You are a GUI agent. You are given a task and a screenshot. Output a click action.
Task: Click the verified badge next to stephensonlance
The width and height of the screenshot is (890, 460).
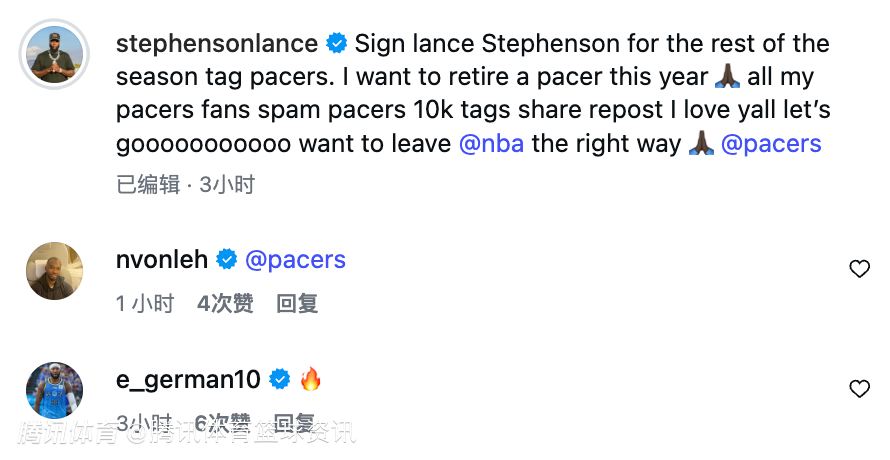coord(337,43)
